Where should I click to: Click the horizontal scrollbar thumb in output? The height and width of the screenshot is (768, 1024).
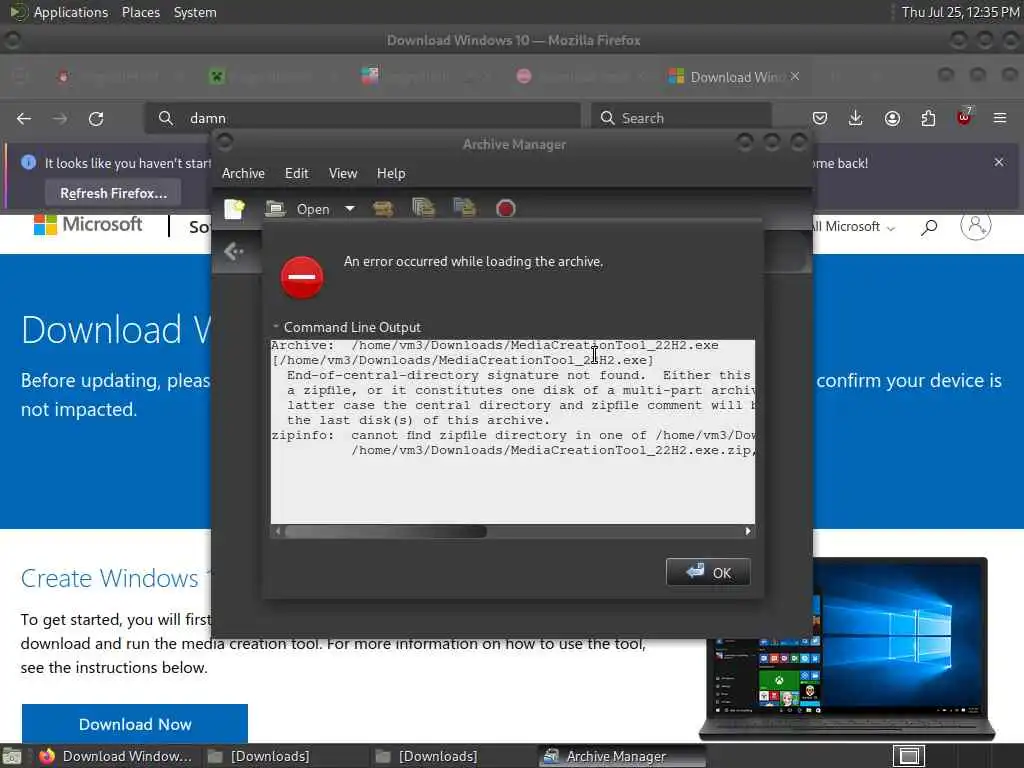[x=385, y=531]
